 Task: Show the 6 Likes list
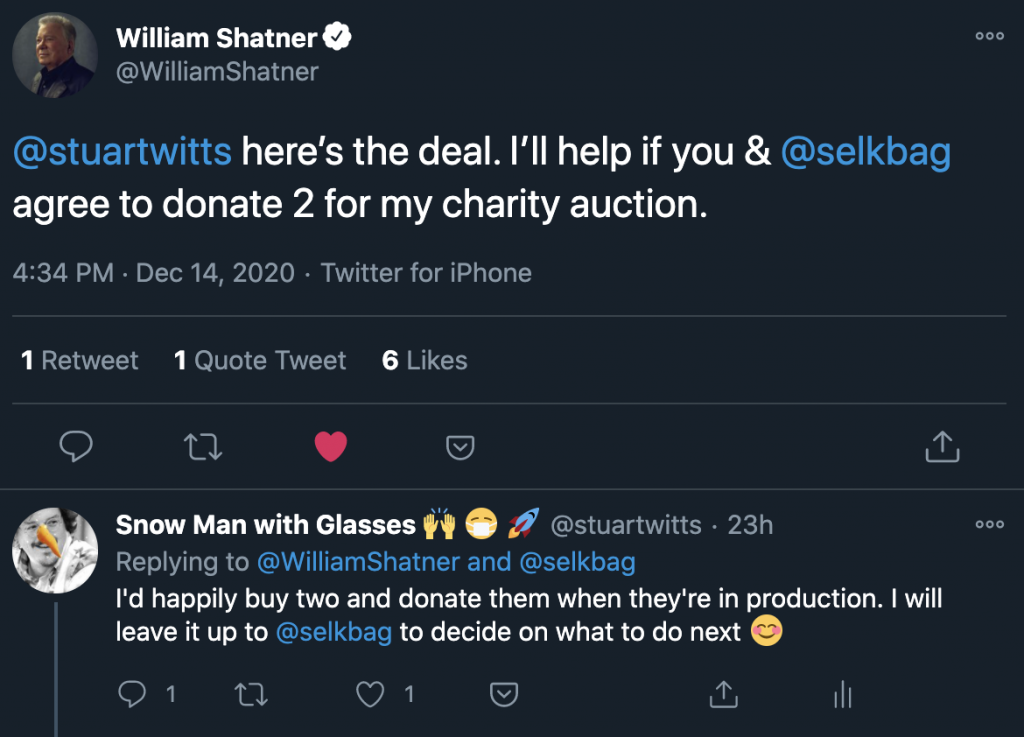425,361
